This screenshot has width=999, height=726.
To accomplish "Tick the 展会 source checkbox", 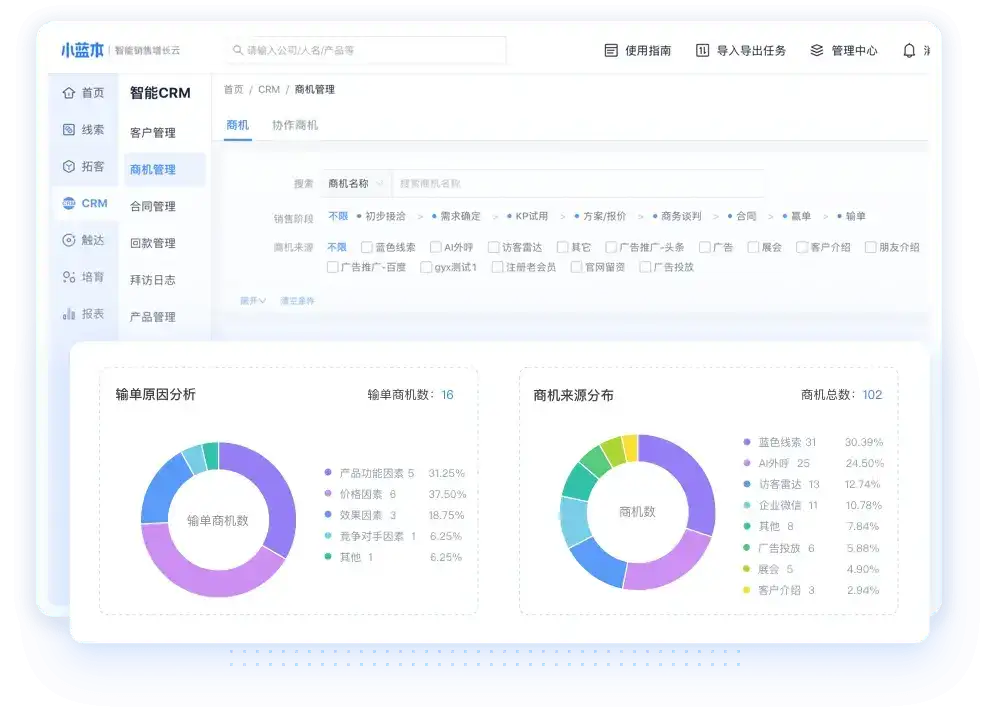I will [754, 247].
